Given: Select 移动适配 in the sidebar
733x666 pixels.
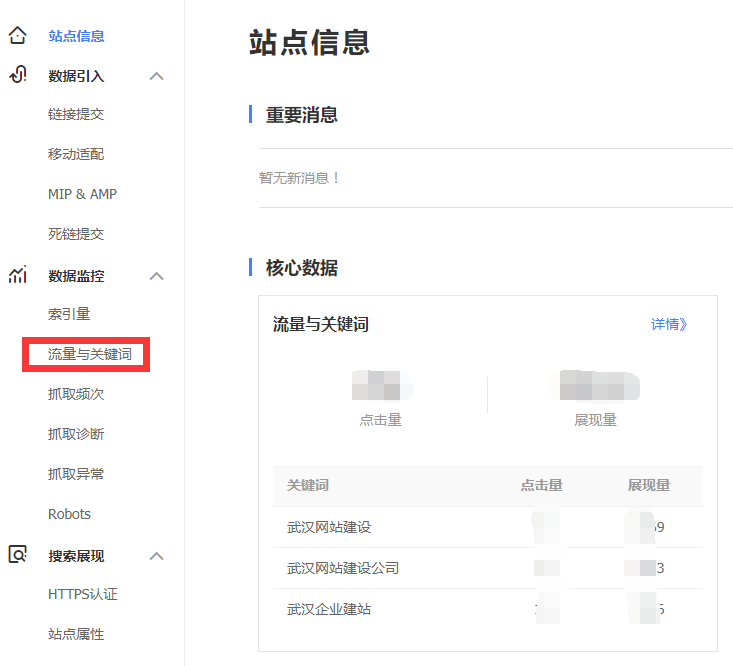Looking at the screenshot, I should [76, 154].
